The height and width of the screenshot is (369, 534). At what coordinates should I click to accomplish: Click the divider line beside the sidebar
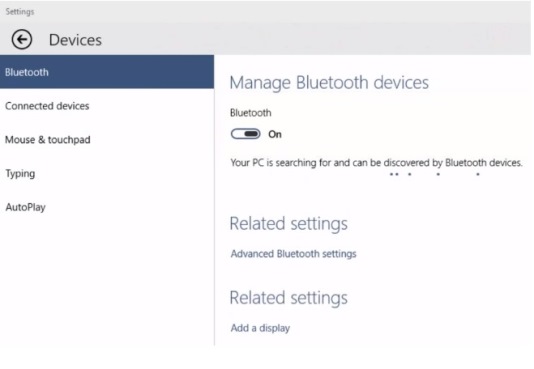215,201
